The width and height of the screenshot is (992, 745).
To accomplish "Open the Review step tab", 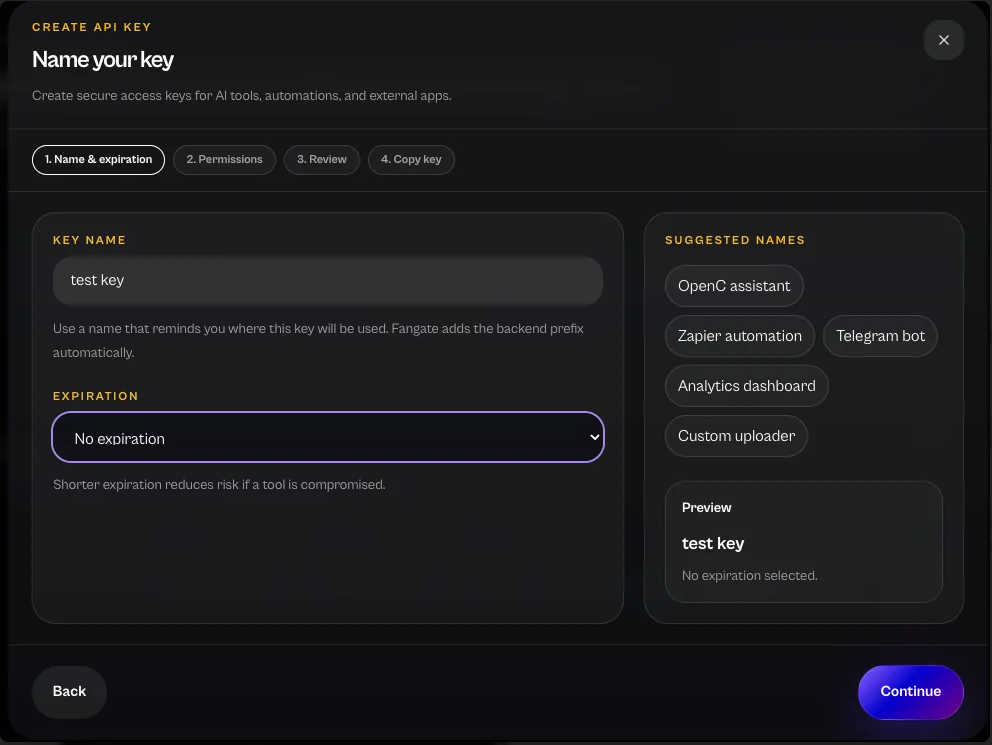I will tap(321, 159).
